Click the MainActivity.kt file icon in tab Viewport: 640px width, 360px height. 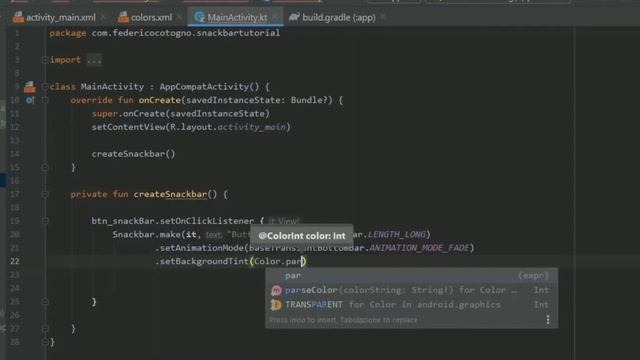tap(199, 17)
